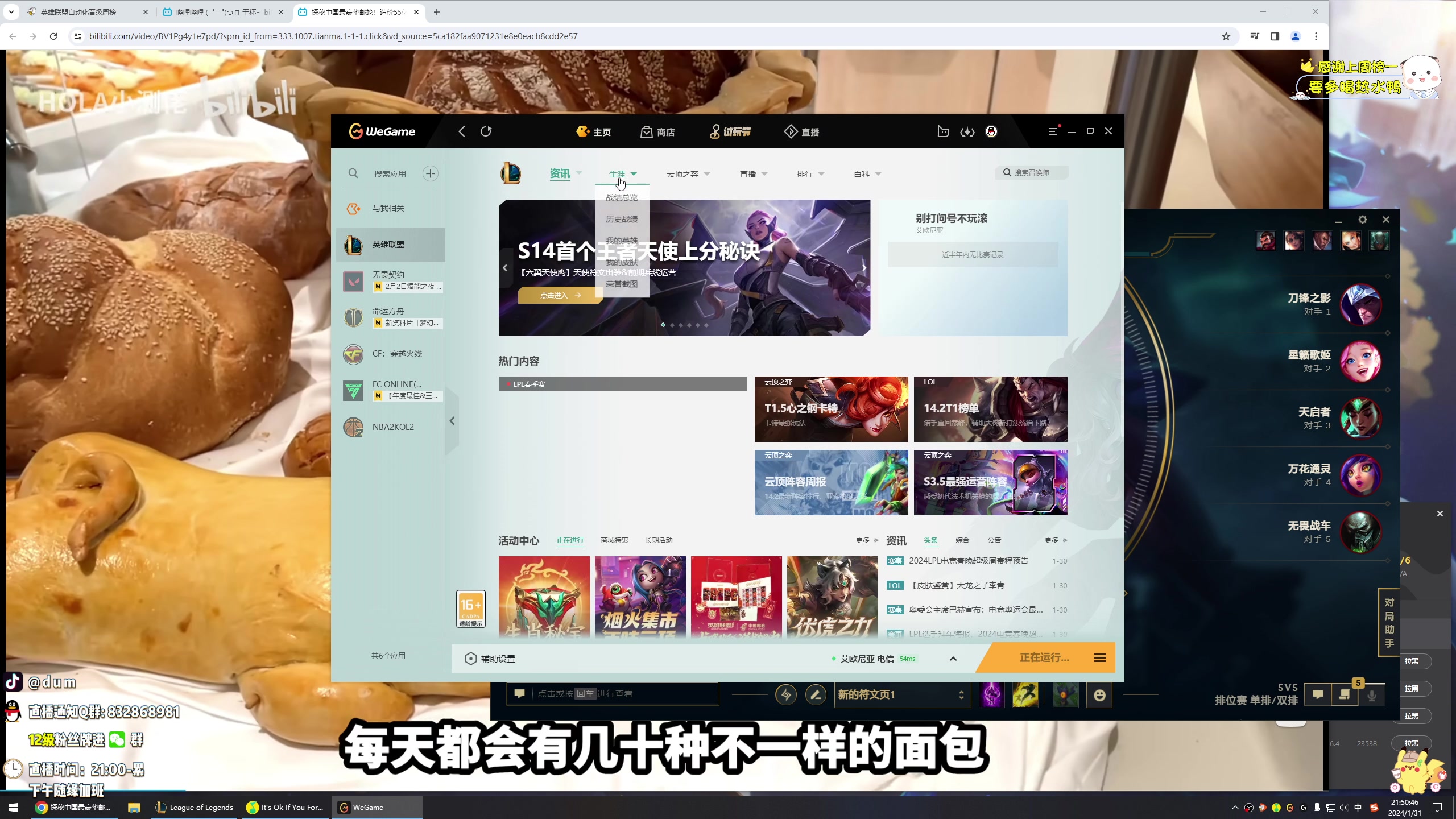Click the 正在运行 button

[1044, 658]
